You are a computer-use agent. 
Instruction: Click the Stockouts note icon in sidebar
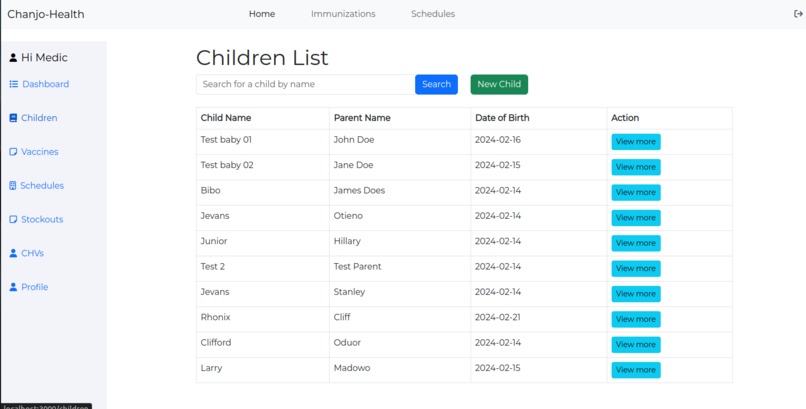pyautogui.click(x=13, y=219)
